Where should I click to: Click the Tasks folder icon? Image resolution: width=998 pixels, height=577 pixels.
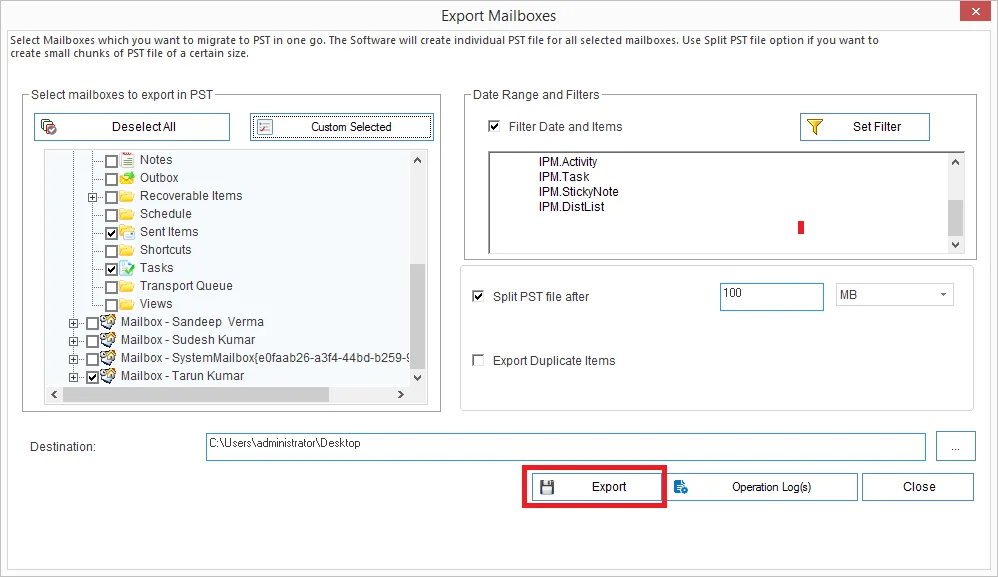pos(127,268)
